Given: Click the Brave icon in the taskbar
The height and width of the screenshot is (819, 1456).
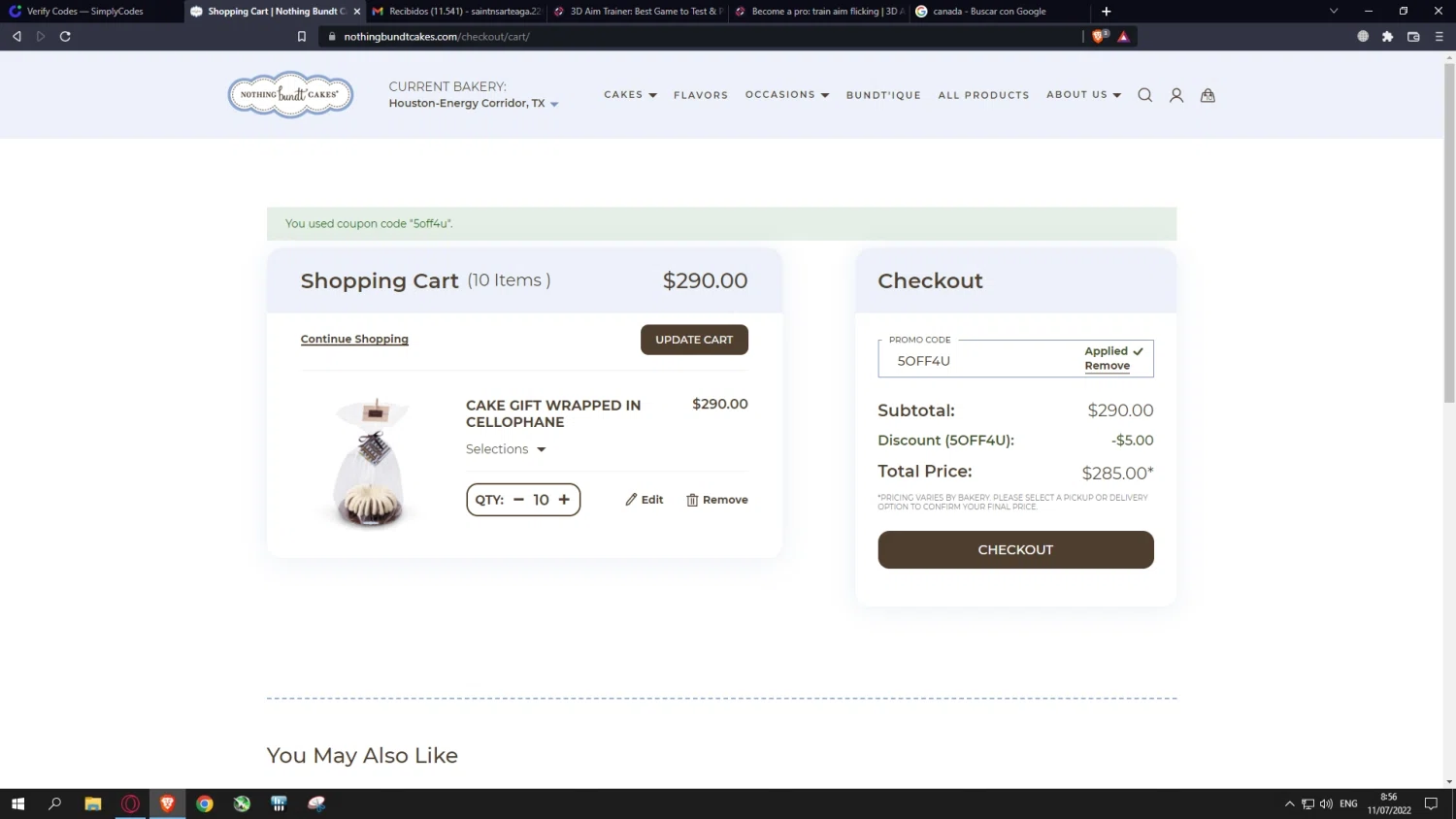Looking at the screenshot, I should tap(167, 803).
